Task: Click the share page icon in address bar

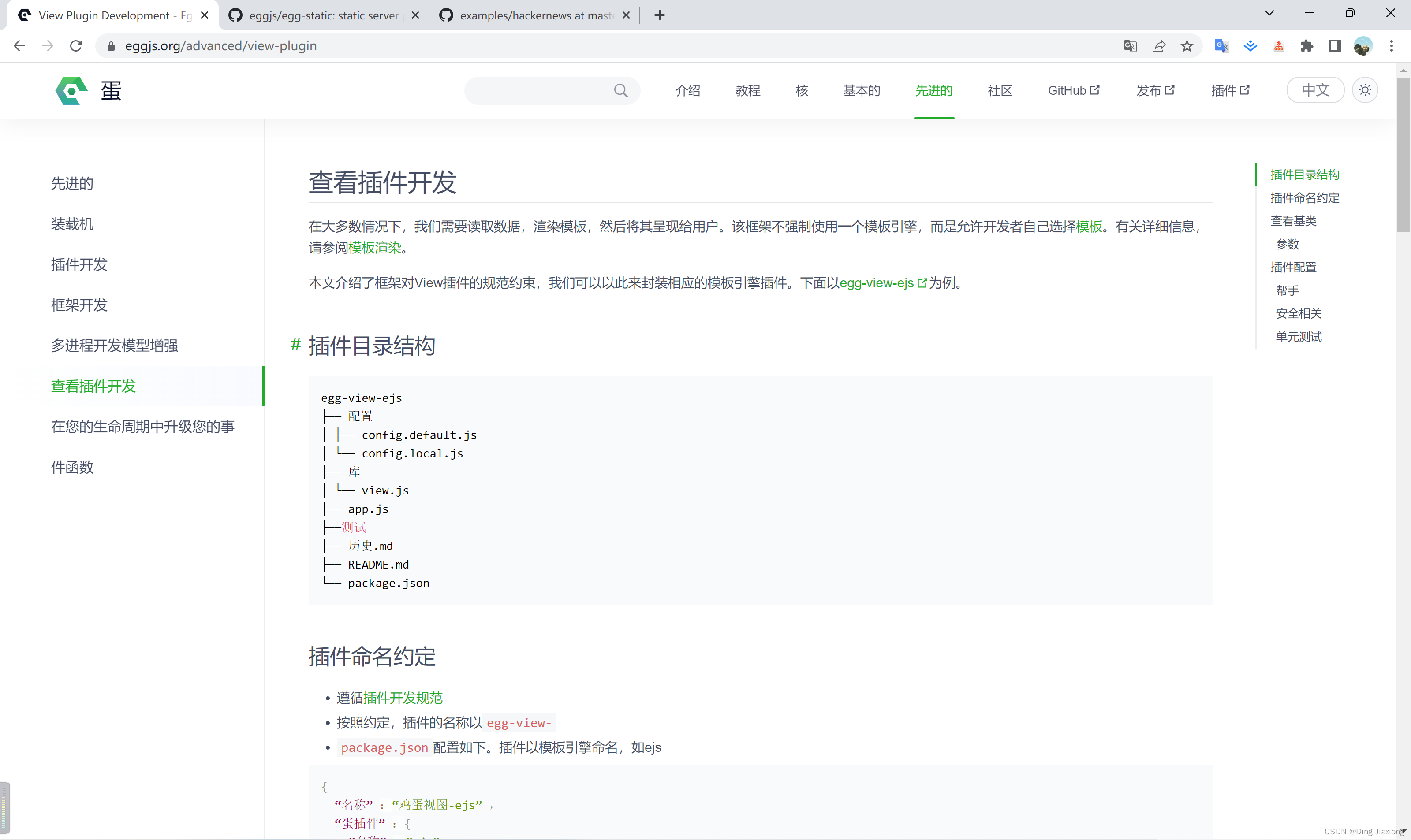Action: (1158, 46)
